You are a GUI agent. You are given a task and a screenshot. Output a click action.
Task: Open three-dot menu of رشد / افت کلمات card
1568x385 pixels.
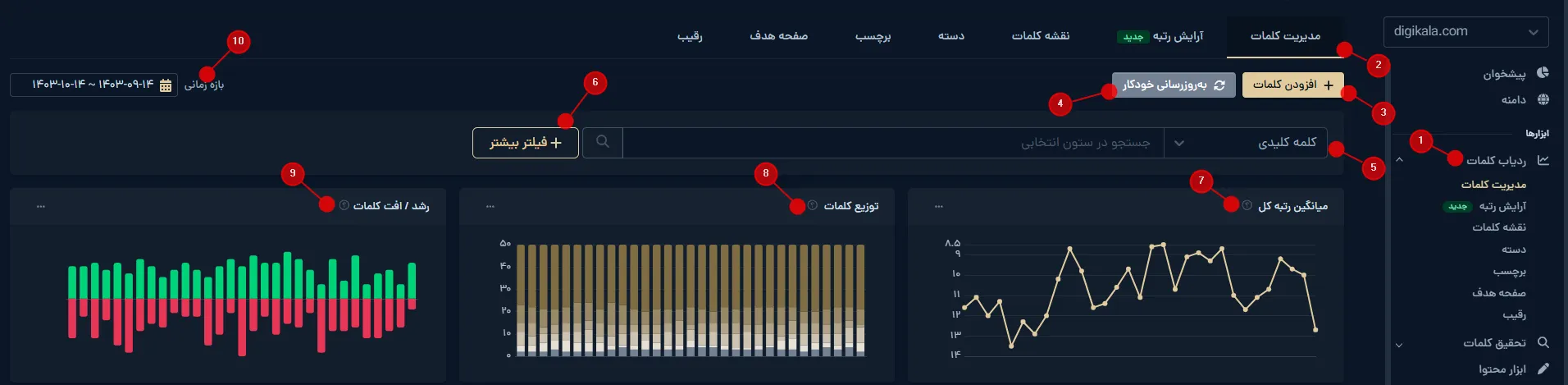pos(40,206)
